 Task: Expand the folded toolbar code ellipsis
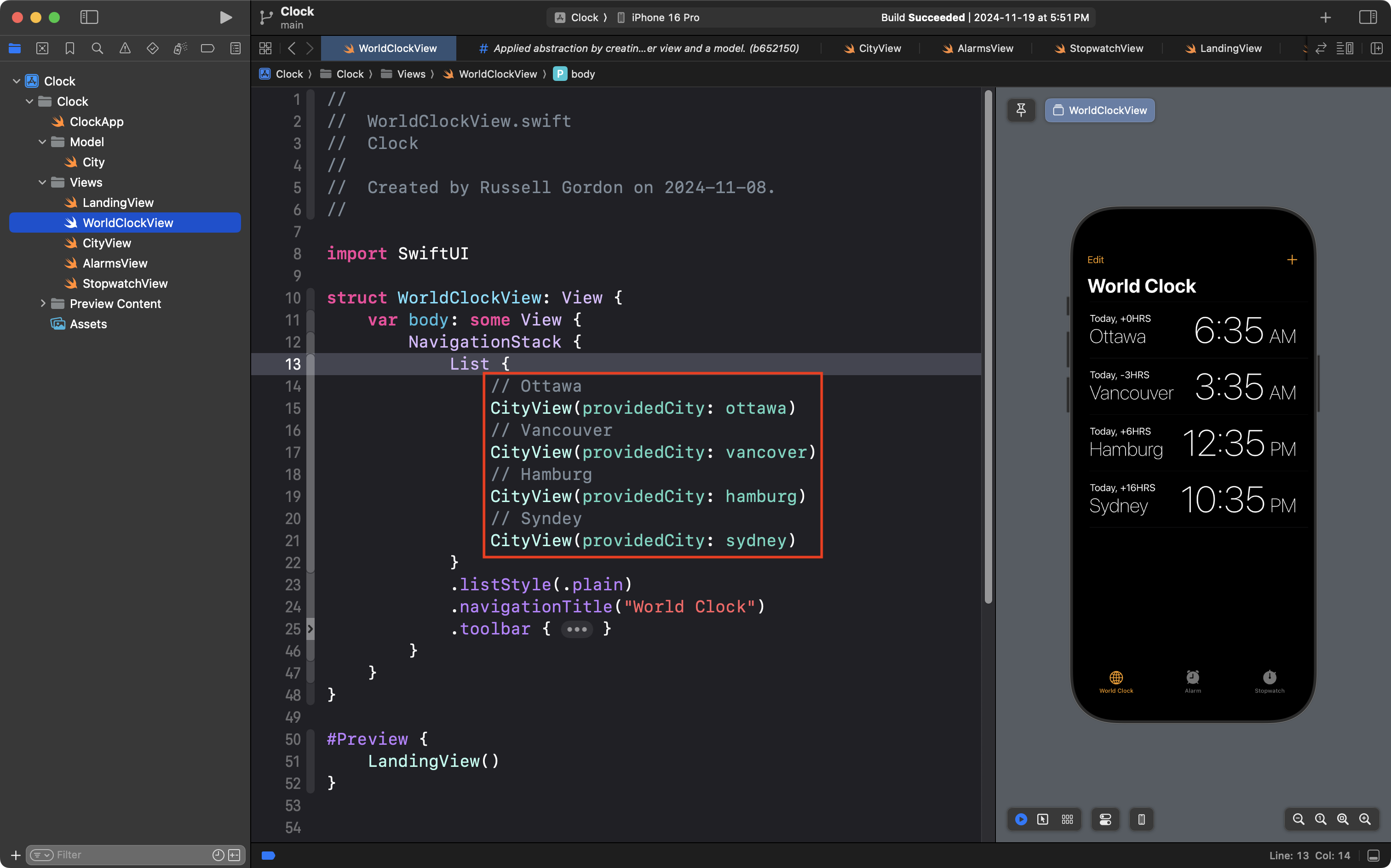point(577,629)
